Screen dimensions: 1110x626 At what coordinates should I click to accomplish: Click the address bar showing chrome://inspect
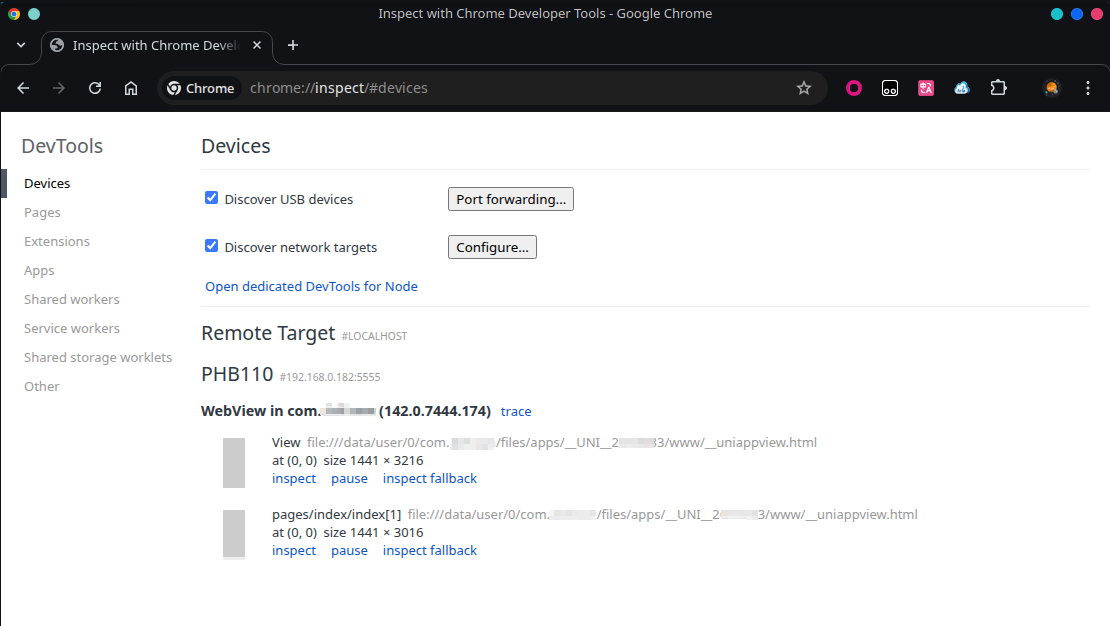click(500, 88)
